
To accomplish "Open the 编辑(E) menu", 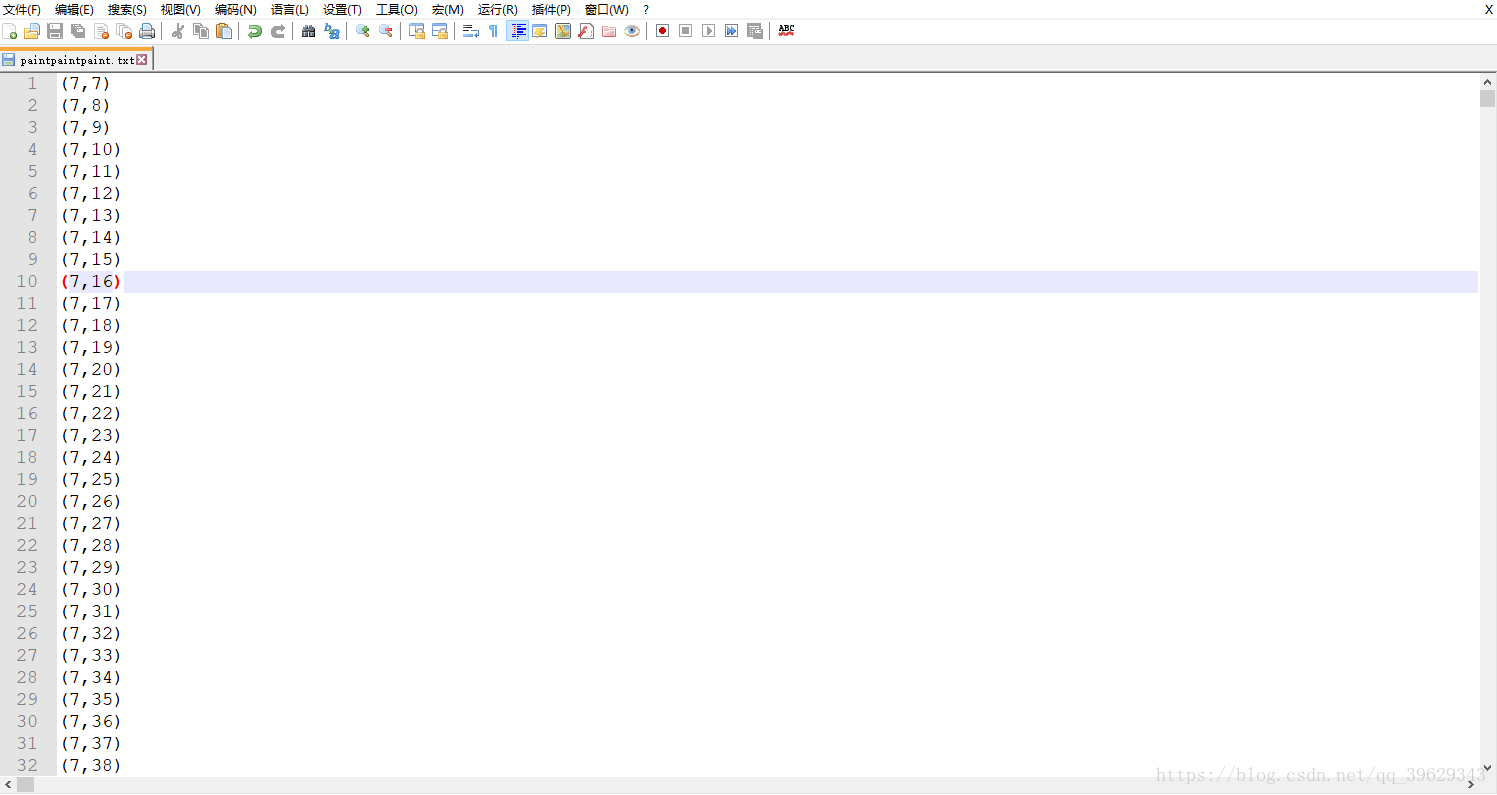I will pos(74,9).
